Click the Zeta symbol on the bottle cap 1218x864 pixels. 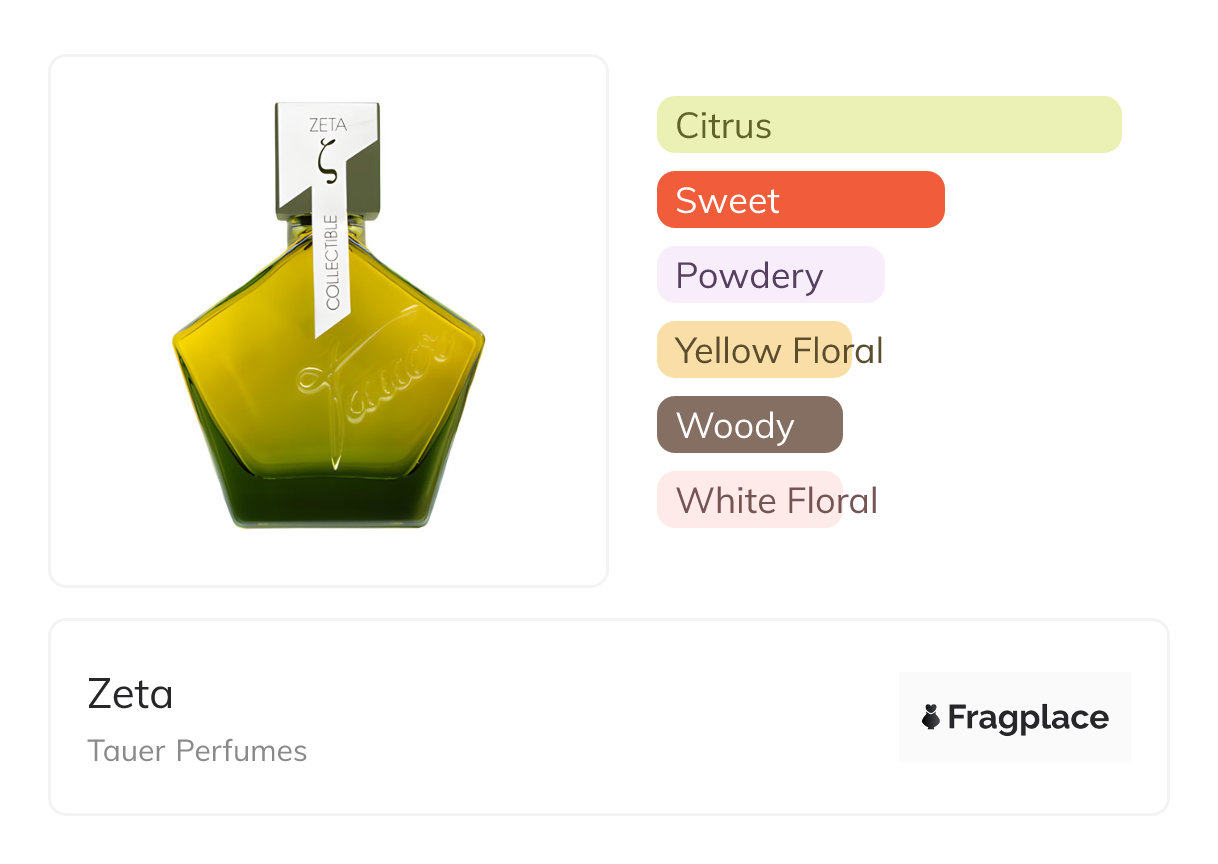point(327,158)
